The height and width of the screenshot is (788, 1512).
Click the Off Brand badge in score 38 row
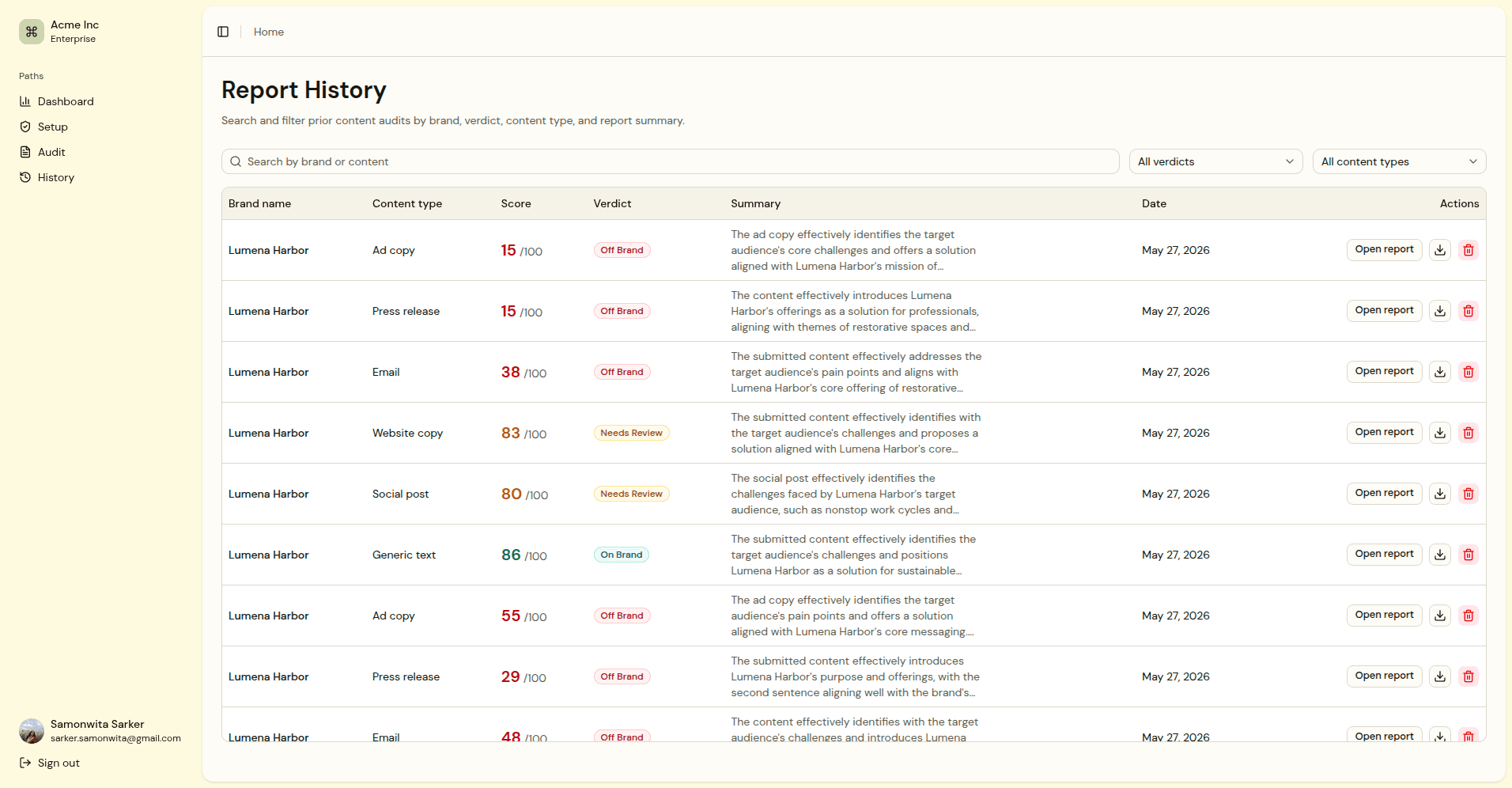tap(622, 372)
